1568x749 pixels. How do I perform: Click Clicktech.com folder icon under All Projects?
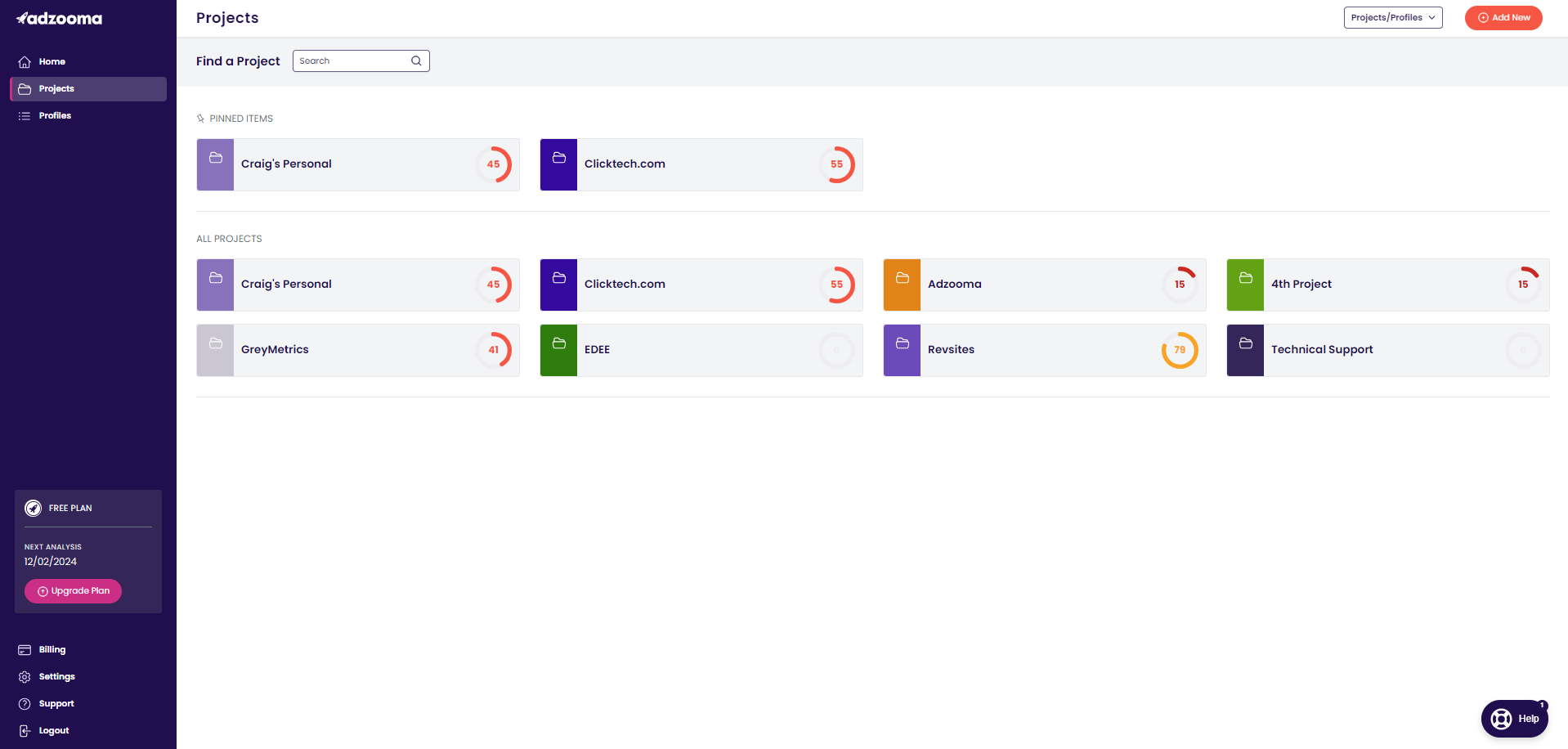pos(559,278)
